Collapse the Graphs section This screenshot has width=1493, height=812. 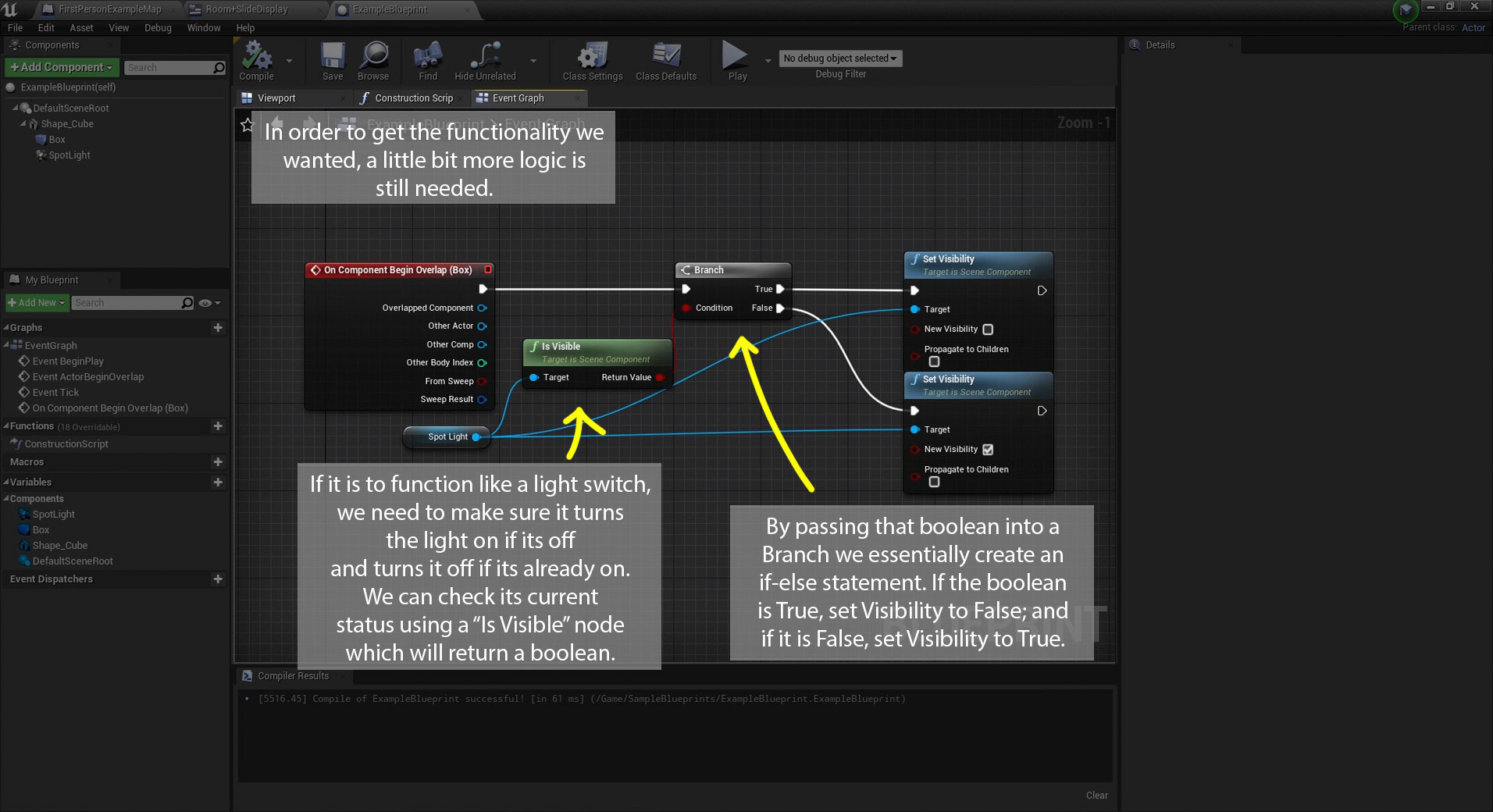[x=6, y=328]
